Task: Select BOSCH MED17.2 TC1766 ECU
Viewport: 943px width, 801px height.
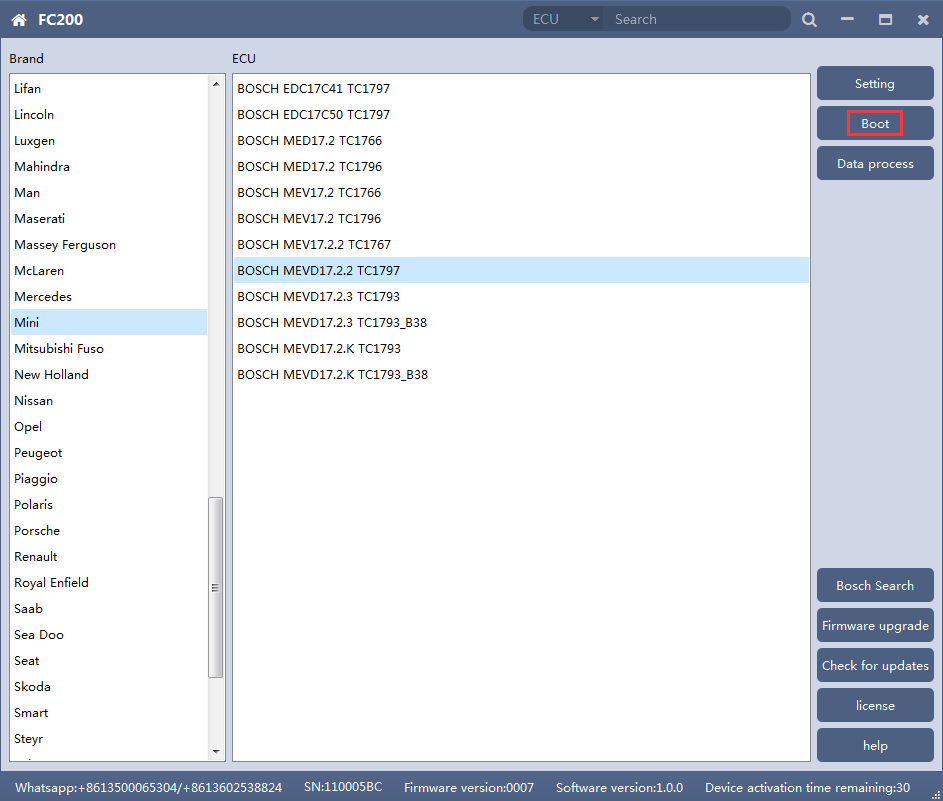Action: [521, 141]
